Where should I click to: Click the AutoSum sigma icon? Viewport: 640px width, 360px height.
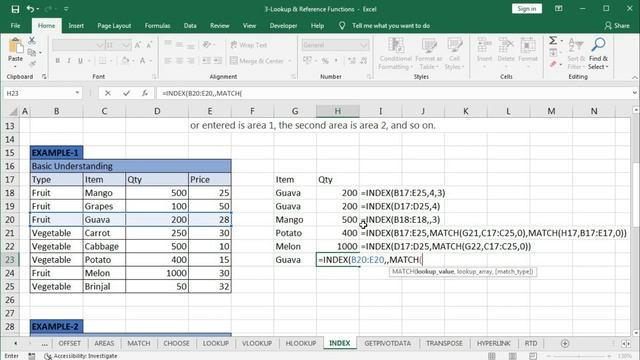coord(553,40)
